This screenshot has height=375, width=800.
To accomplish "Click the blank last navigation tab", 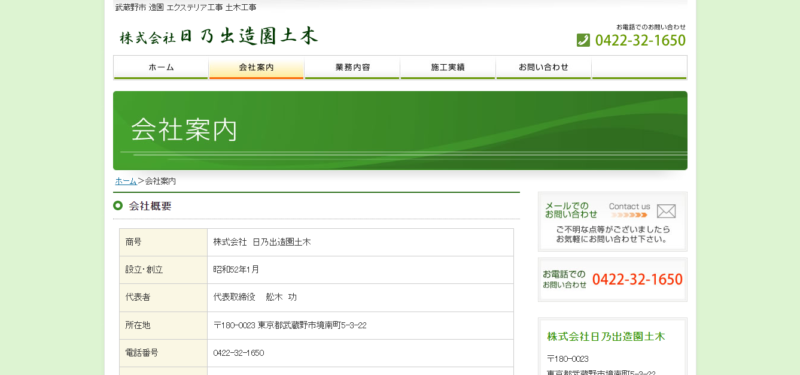I will [x=639, y=67].
